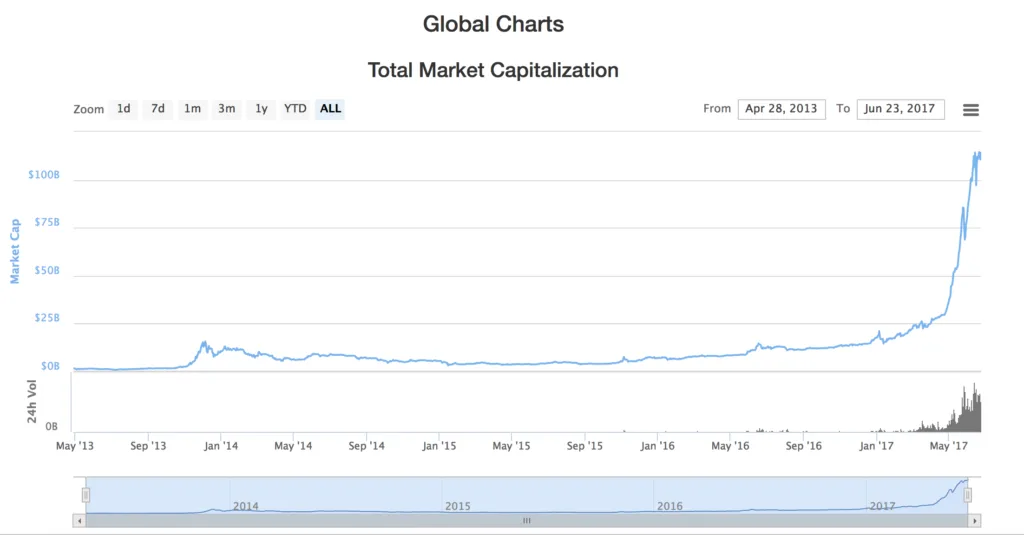1024x535 pixels.
Task: Click the $50B axis label
Action: (x=47, y=270)
